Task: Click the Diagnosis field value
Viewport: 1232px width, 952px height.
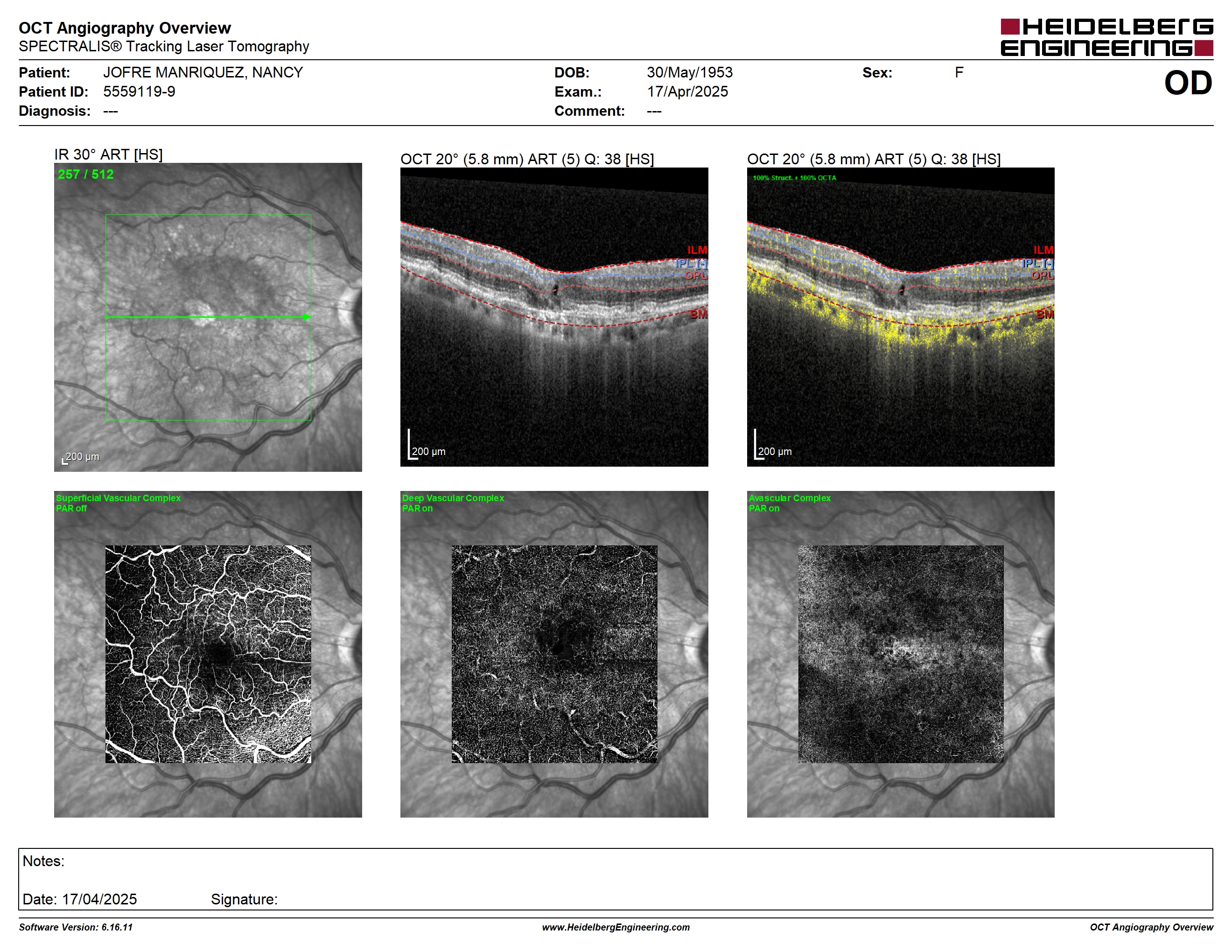Action: pos(111,111)
